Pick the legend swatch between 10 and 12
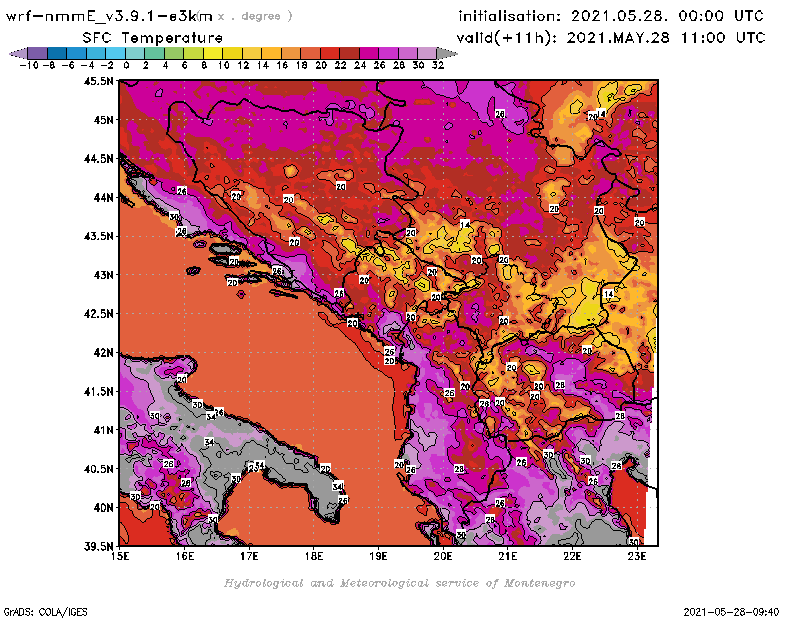This screenshot has height=618, width=800. pyautogui.click(x=232, y=53)
